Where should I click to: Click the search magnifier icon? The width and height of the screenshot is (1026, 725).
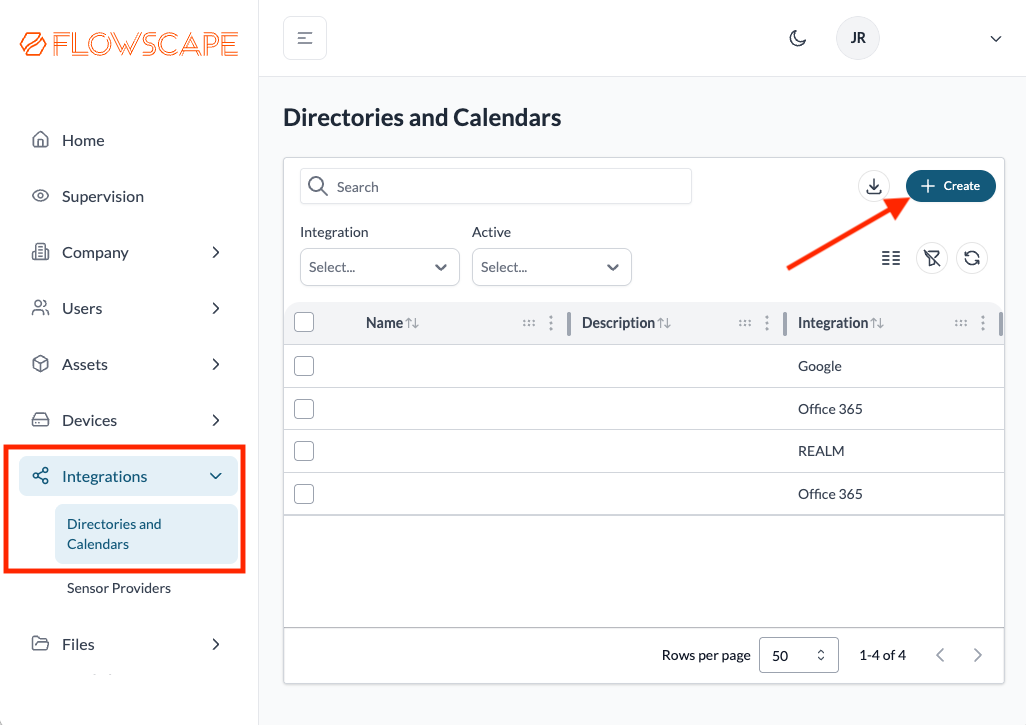pyautogui.click(x=318, y=186)
